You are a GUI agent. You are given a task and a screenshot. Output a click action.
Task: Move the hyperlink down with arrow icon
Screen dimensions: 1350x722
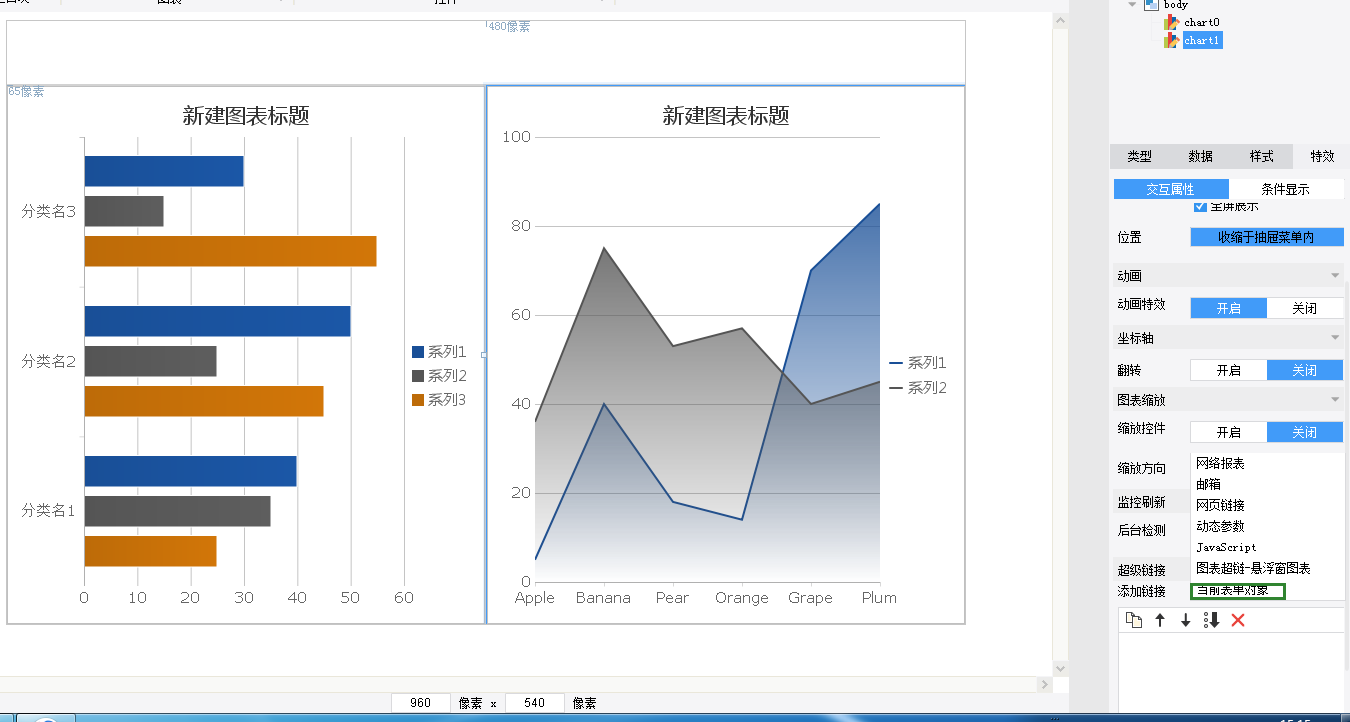pos(1186,620)
